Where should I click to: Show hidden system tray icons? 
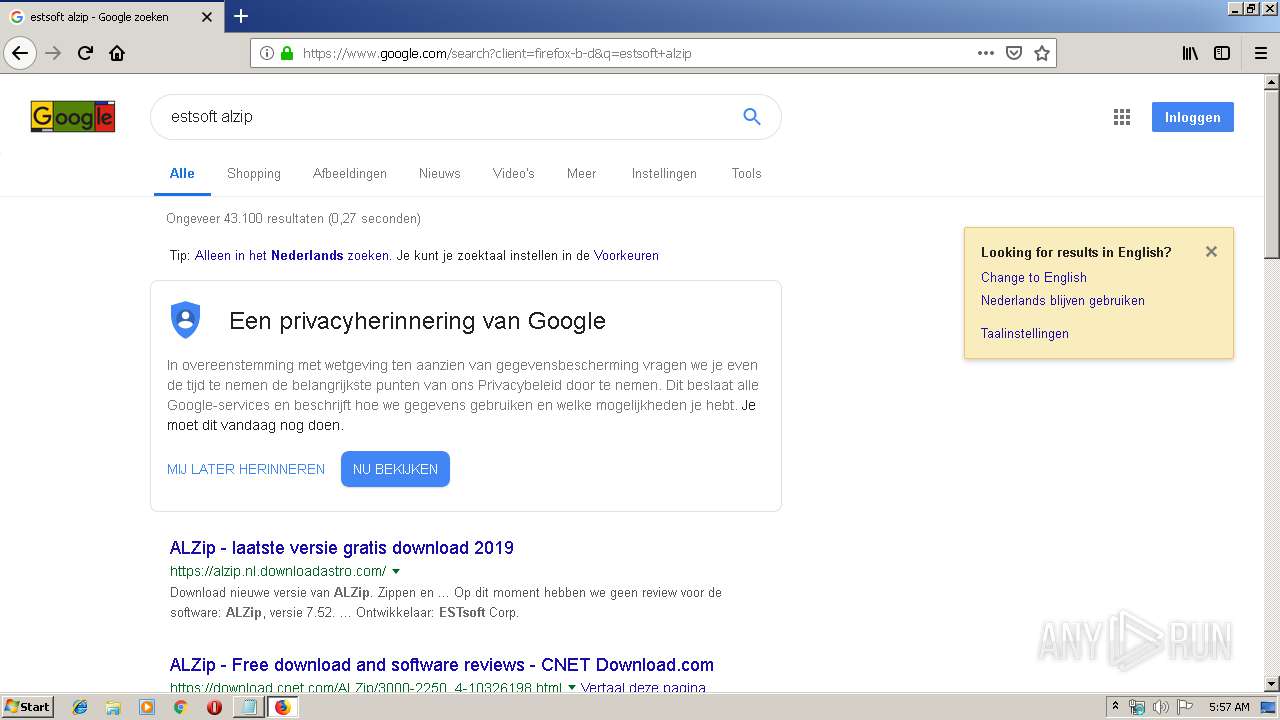click(x=1115, y=707)
